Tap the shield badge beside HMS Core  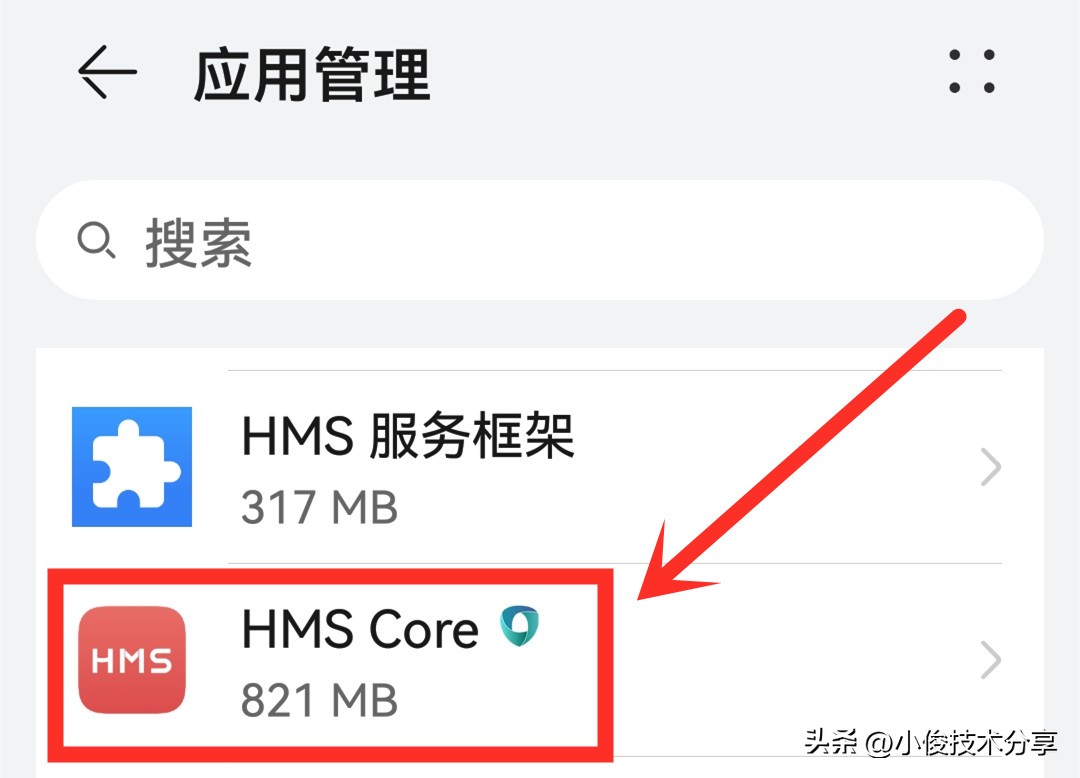coord(519,626)
